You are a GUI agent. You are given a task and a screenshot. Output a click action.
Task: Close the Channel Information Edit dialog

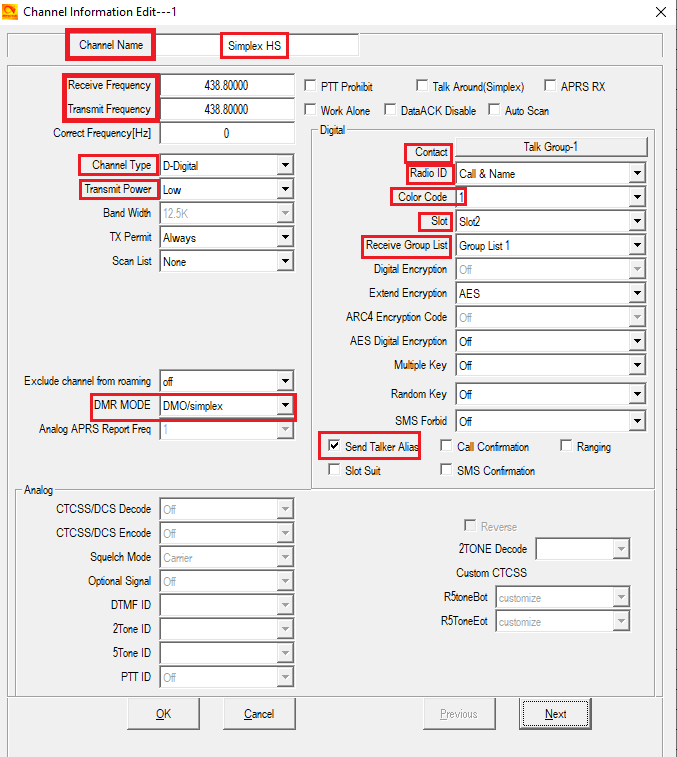pos(661,12)
